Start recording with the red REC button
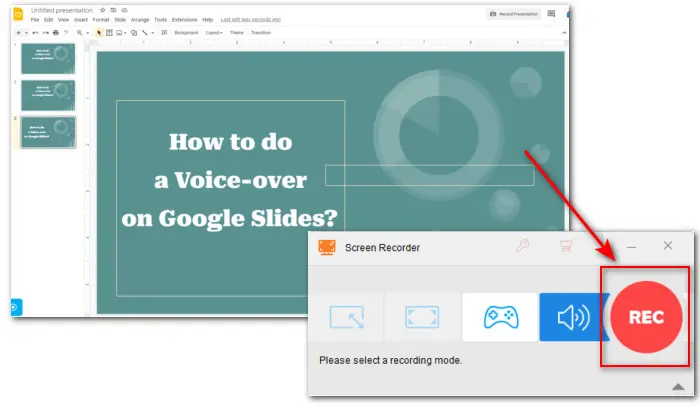The image size is (700, 407). [x=646, y=317]
